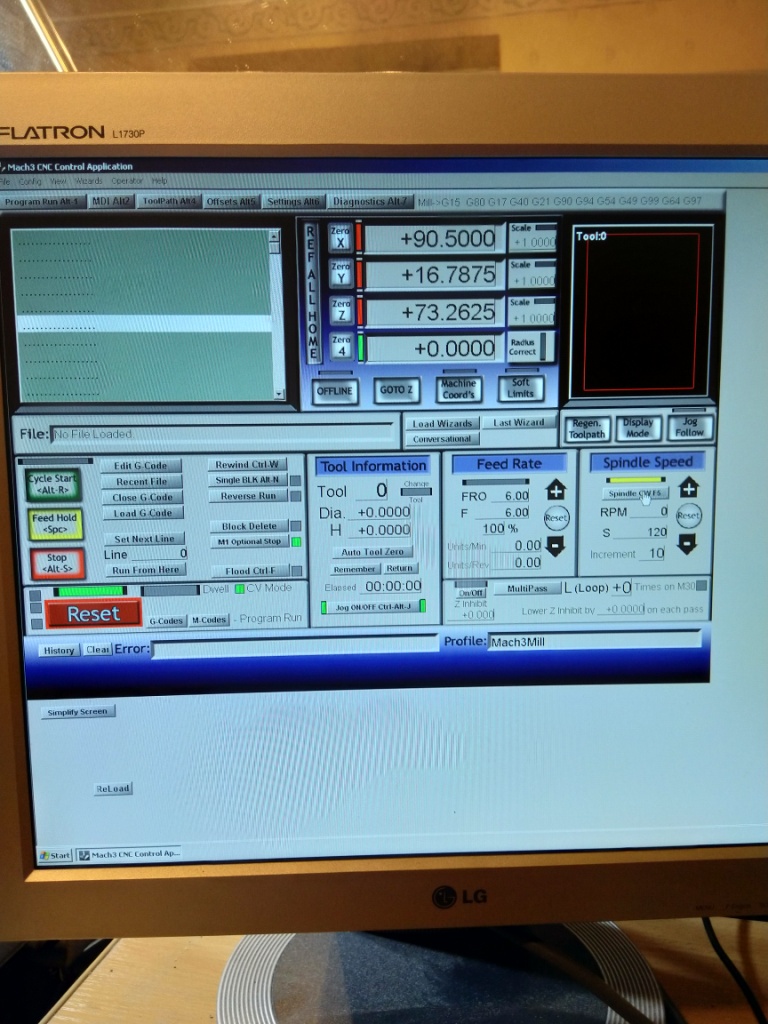Click the Tool number field

click(373, 491)
